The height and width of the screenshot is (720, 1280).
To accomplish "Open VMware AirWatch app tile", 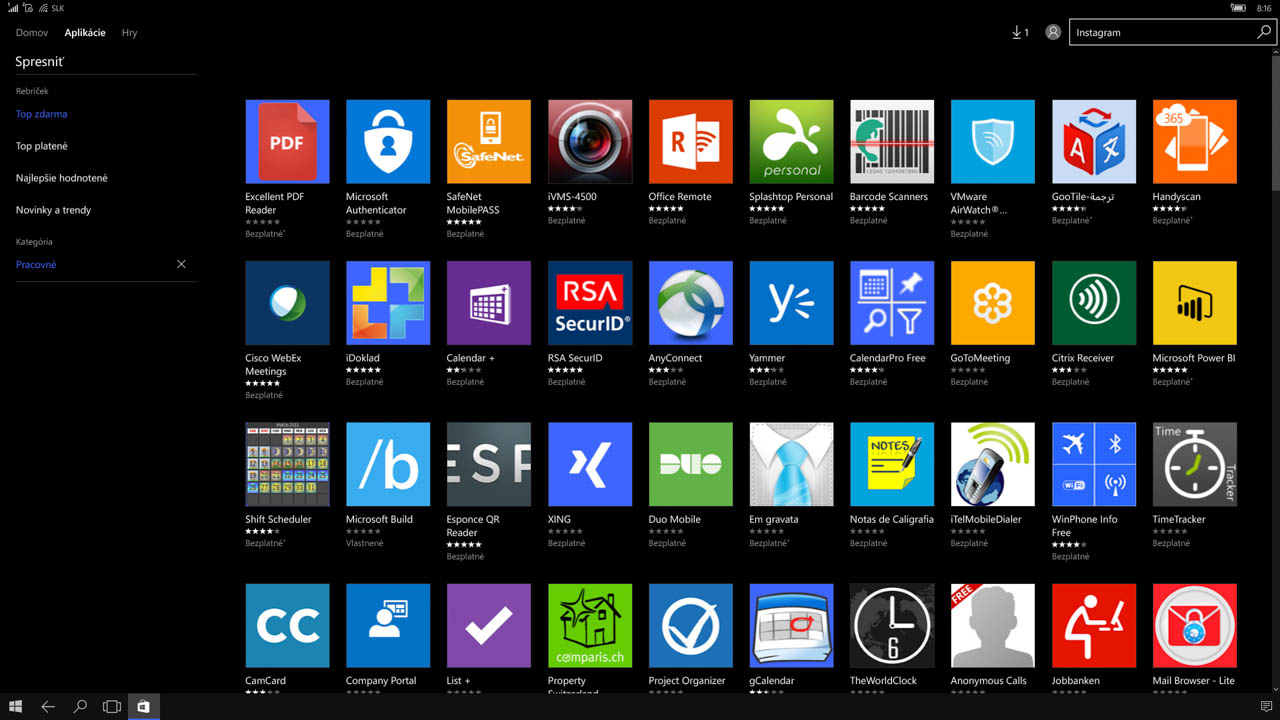I will [x=993, y=141].
